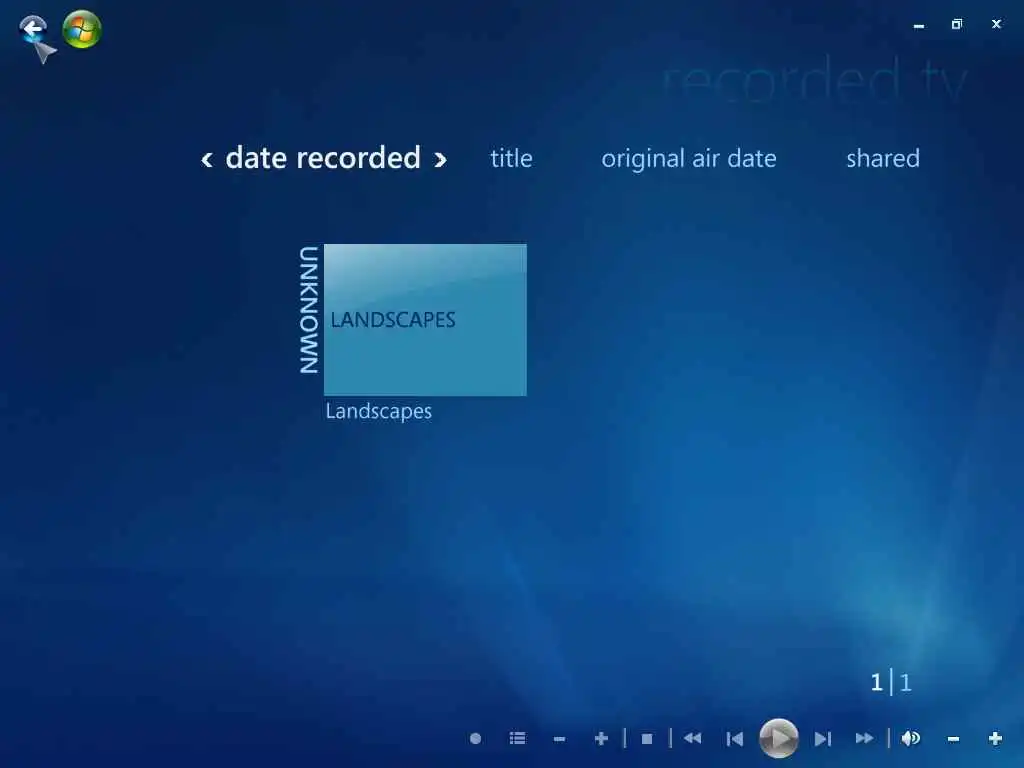
Task: Click the Landscapes label under the tile
Action: click(x=379, y=411)
